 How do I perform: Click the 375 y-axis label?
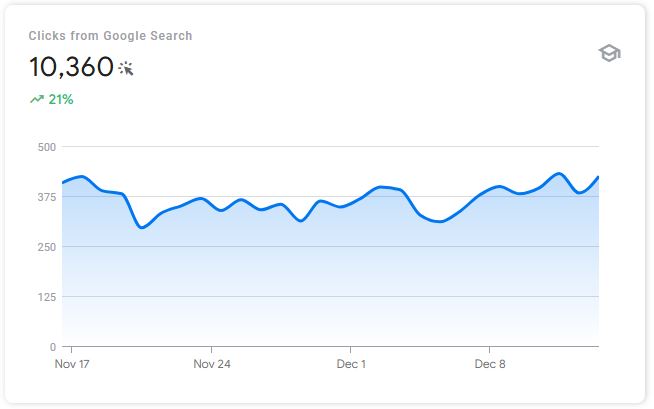(45, 197)
